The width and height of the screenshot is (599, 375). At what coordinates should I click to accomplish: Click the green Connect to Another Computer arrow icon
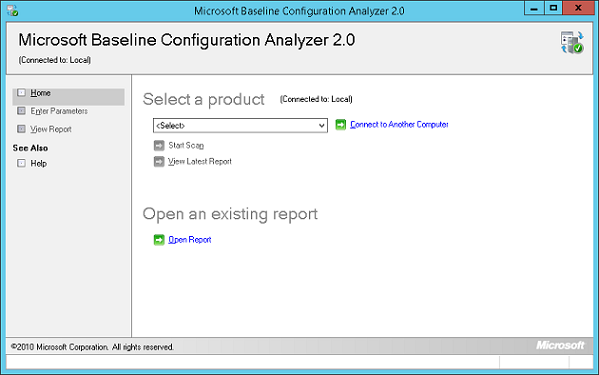coord(340,124)
